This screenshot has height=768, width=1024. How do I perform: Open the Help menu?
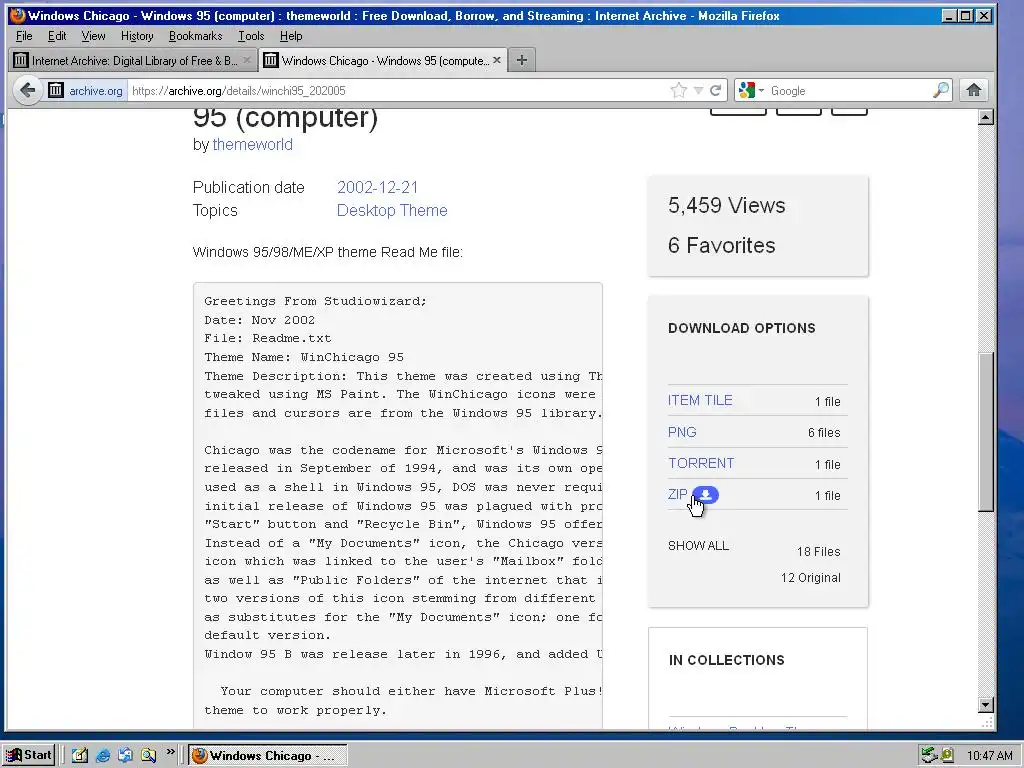pos(291,36)
